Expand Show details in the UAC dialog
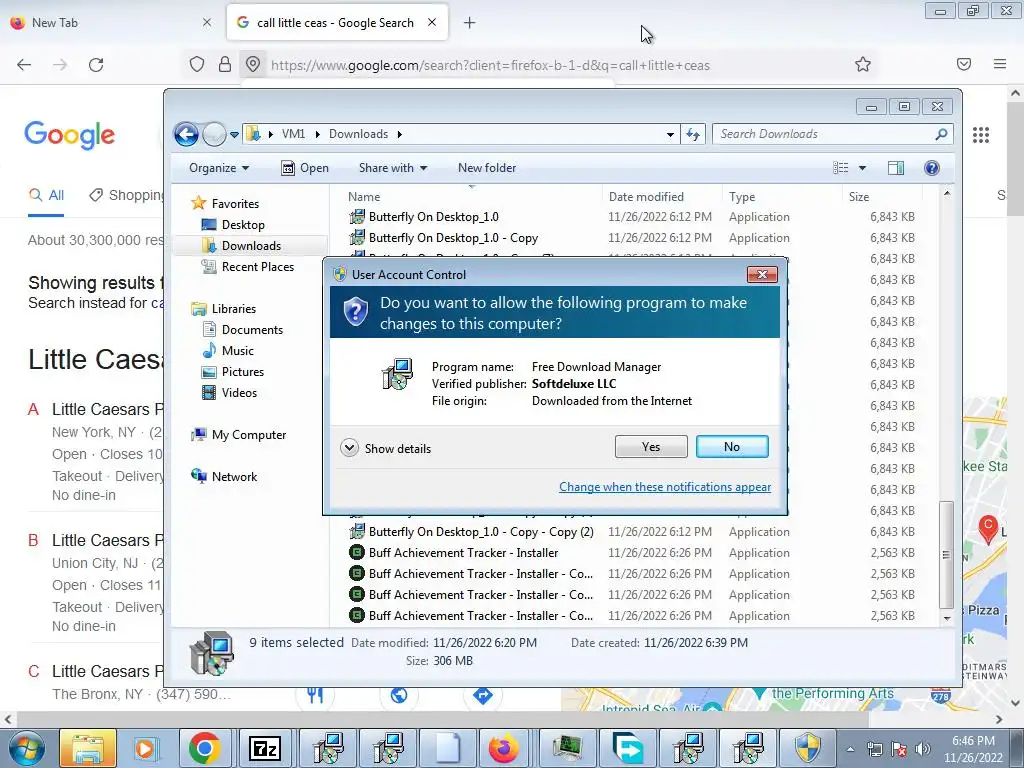 pyautogui.click(x=385, y=448)
